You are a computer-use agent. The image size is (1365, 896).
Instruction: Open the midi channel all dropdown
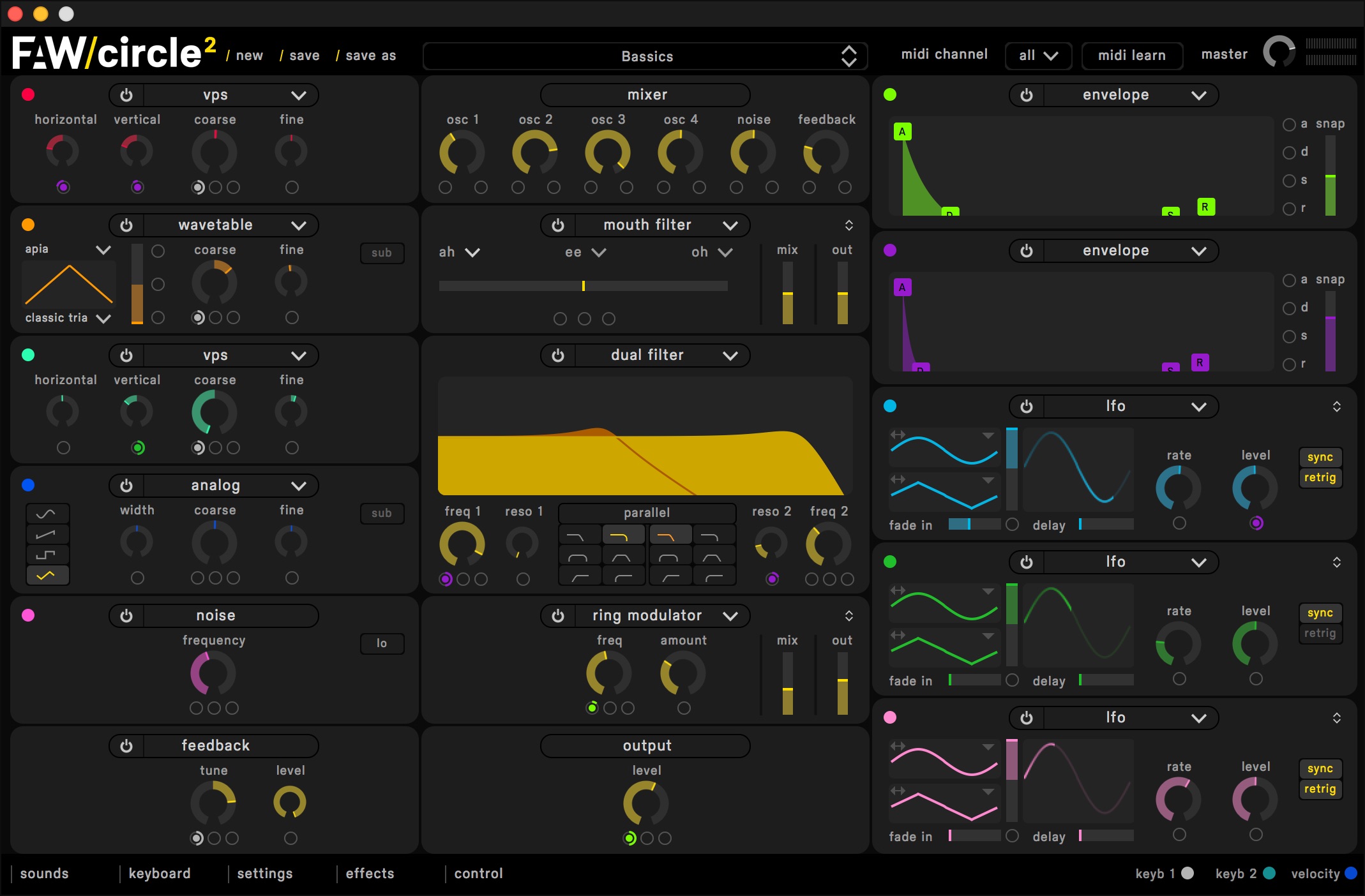(x=1038, y=56)
